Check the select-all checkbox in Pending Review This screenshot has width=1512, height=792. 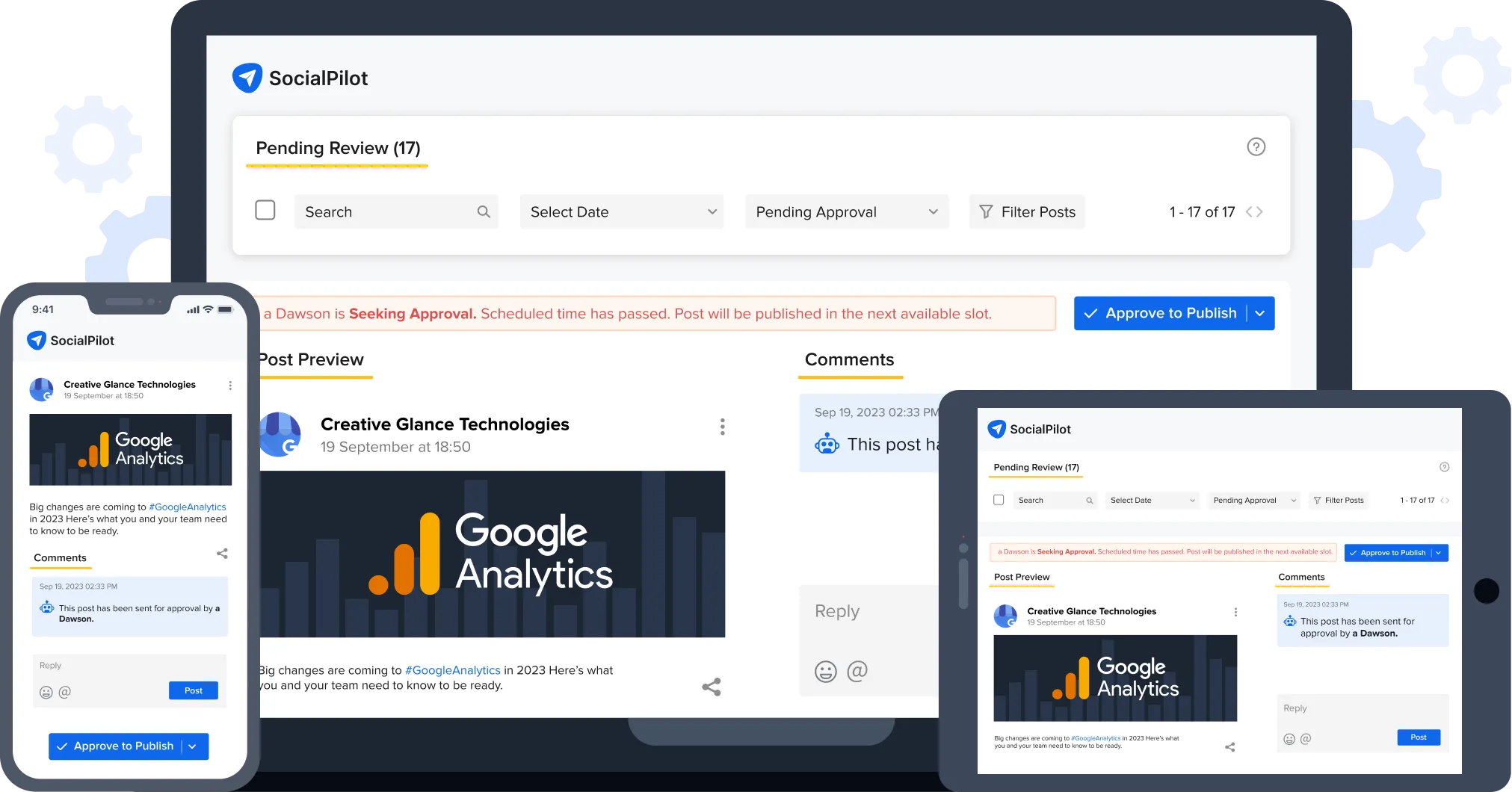(x=265, y=210)
